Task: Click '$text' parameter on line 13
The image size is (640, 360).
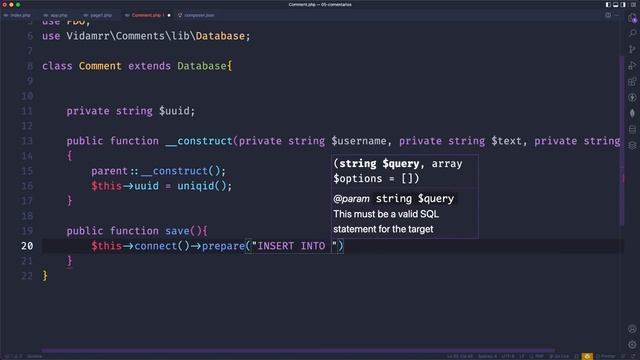Action: pyautogui.click(x=506, y=141)
